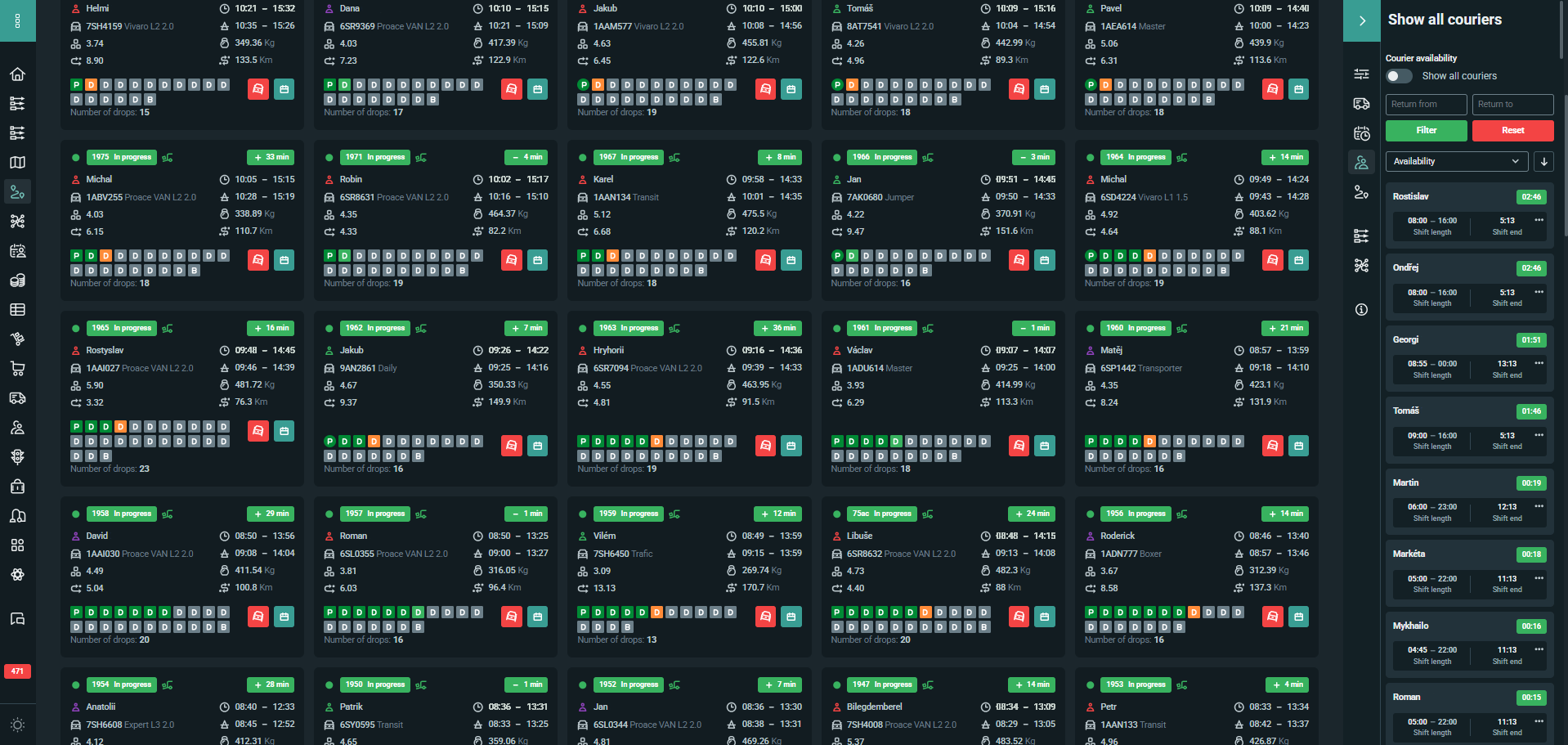Toggle the sort direction arrow button

[1543, 161]
